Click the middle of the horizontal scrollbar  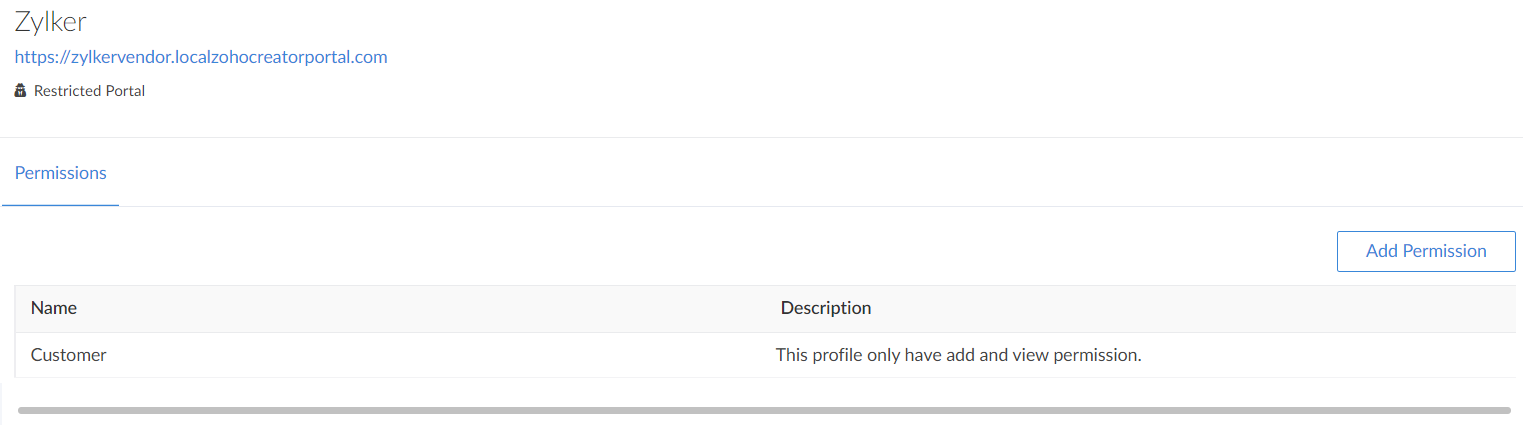coord(764,410)
